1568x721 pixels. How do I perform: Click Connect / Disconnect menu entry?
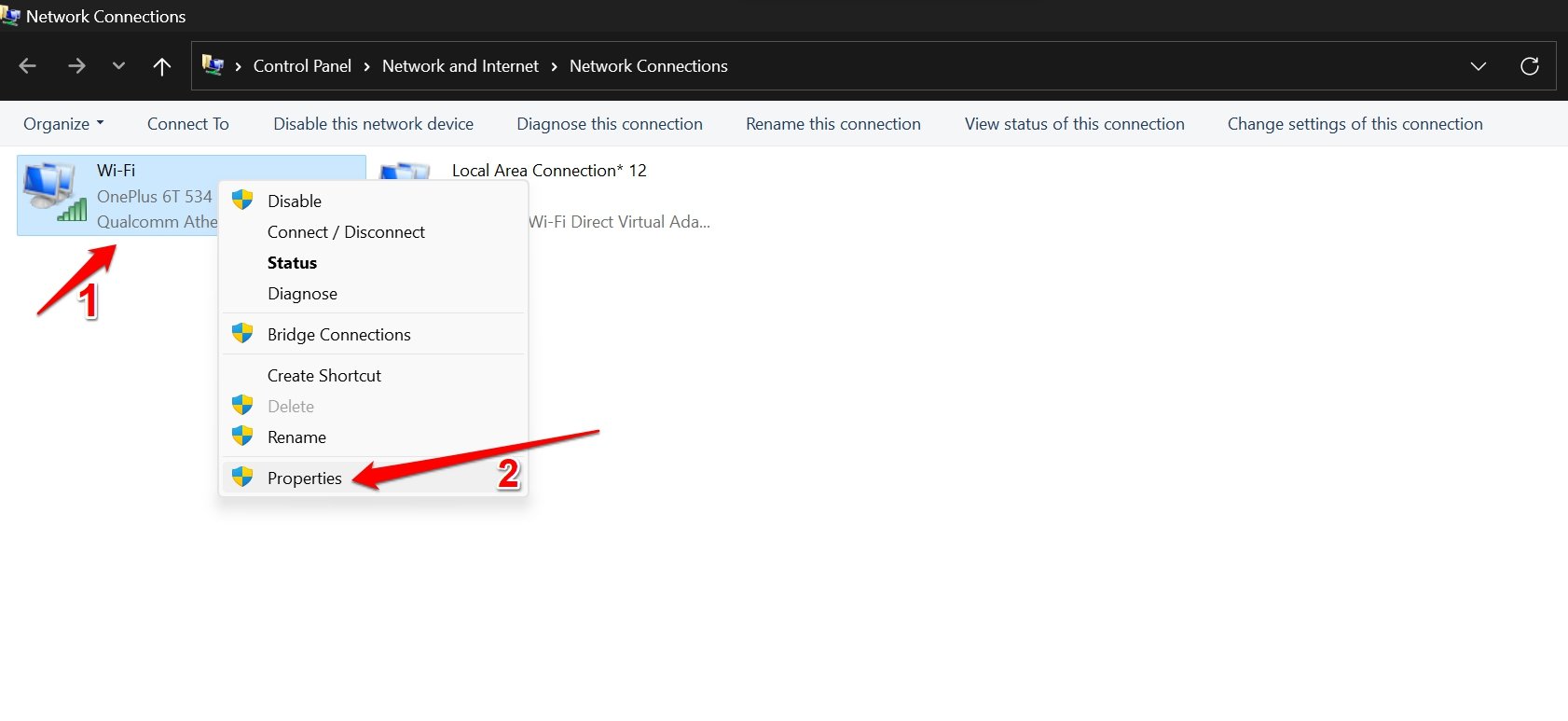pyautogui.click(x=346, y=232)
